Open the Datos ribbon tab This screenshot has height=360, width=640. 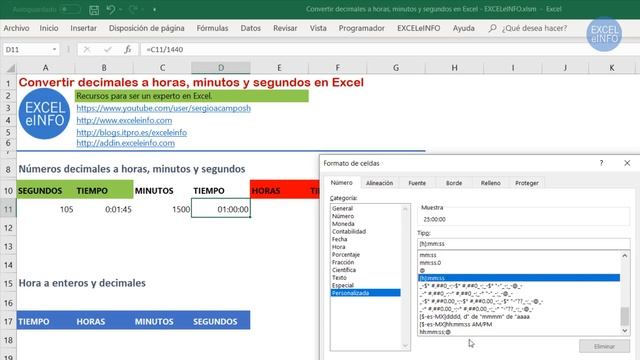point(251,28)
